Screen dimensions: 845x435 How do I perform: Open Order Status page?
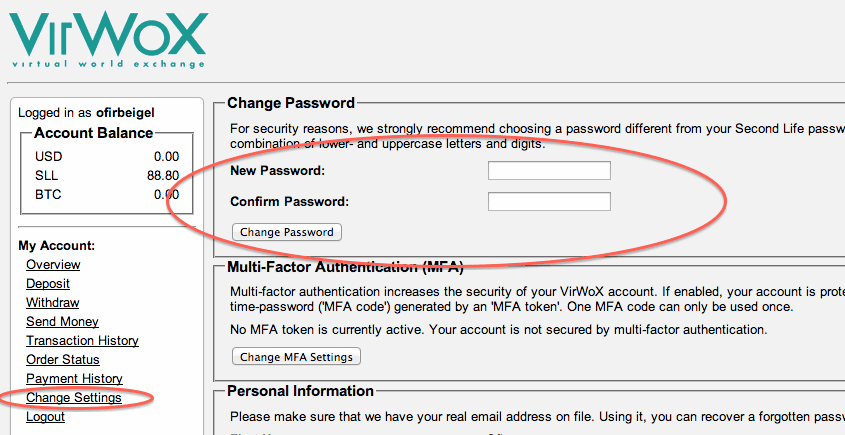62,360
